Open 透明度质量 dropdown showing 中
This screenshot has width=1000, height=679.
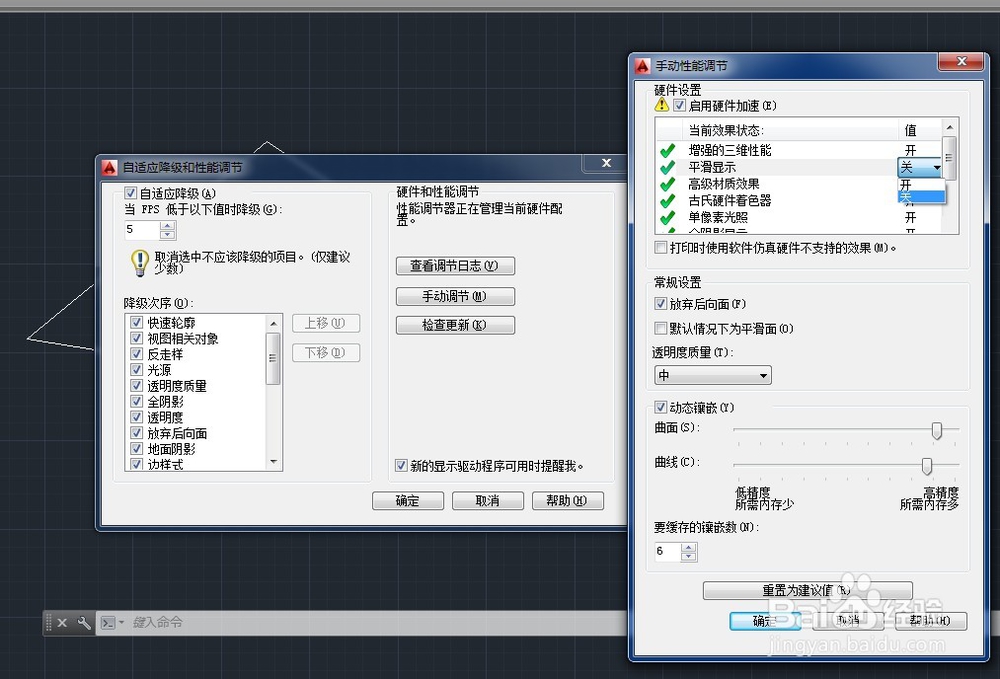(712, 375)
